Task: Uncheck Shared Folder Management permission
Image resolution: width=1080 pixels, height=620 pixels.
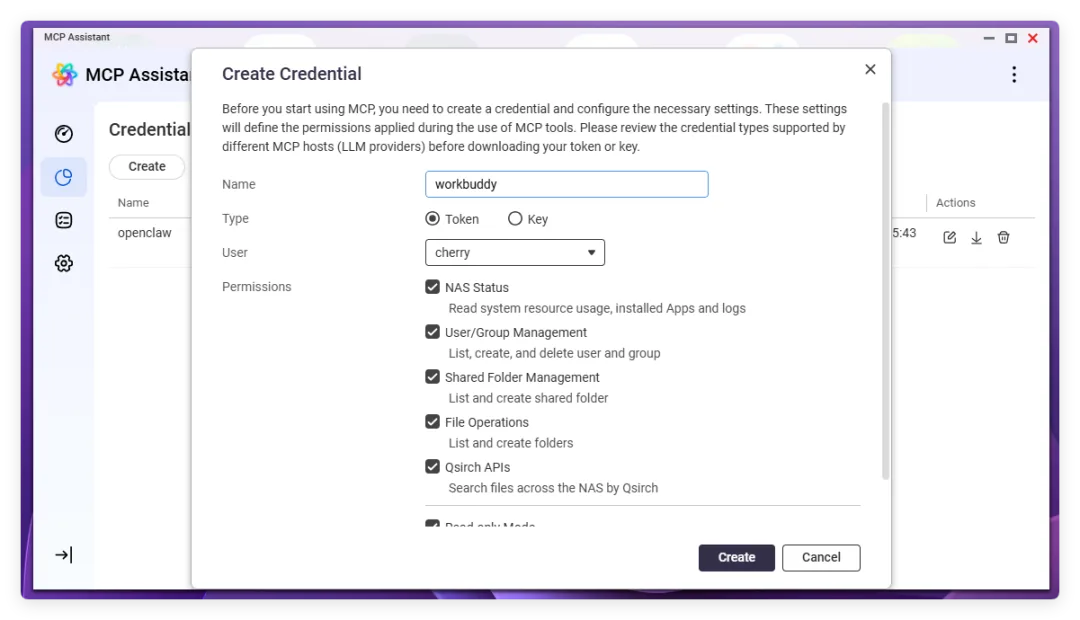Action: coord(433,377)
